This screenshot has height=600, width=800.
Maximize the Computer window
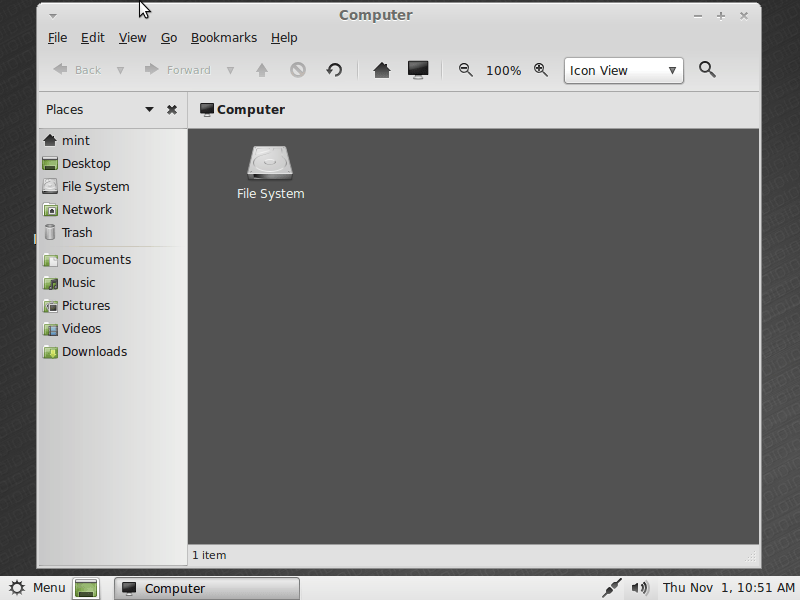(721, 16)
